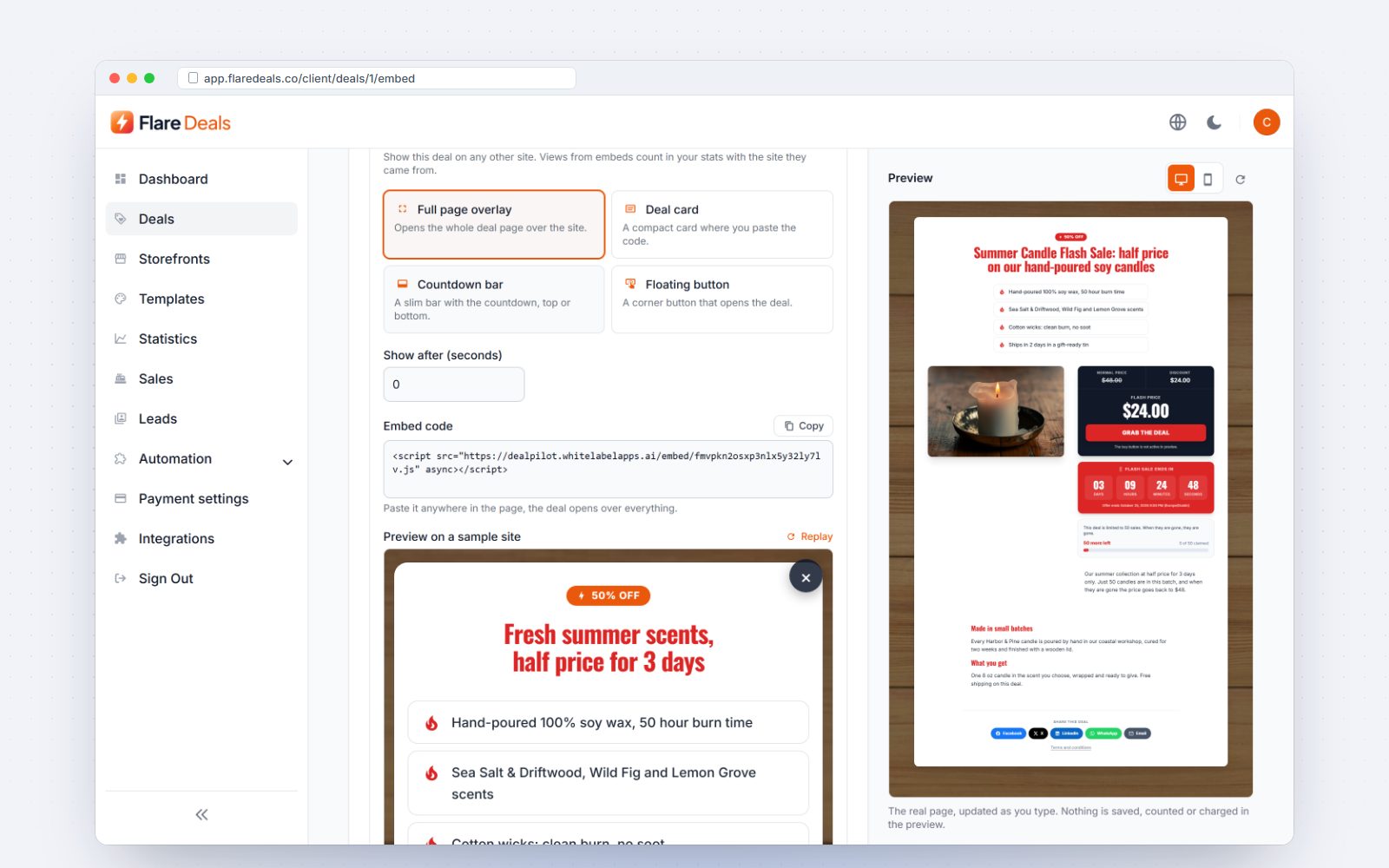Copy the embed code
The height and width of the screenshot is (868, 1389).
tap(803, 426)
